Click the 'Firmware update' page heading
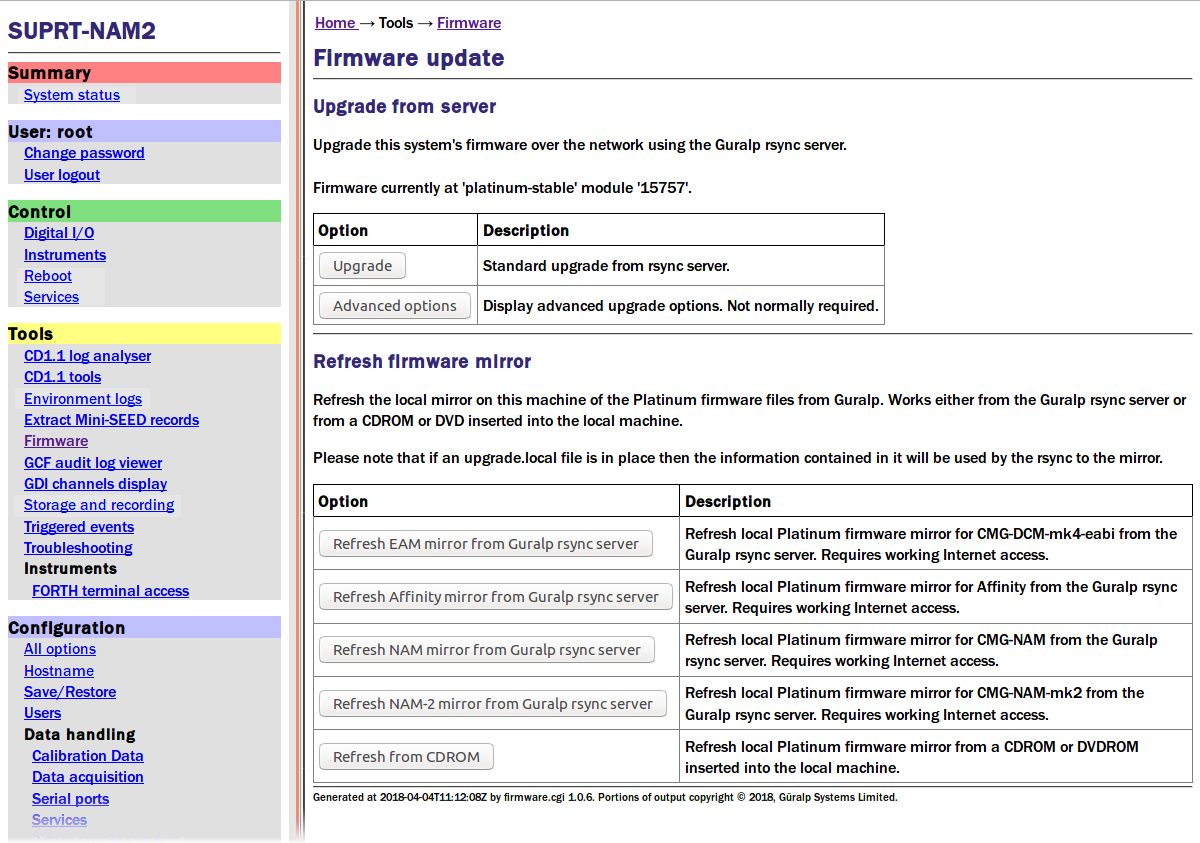This screenshot has width=1200, height=843. pyautogui.click(x=409, y=58)
